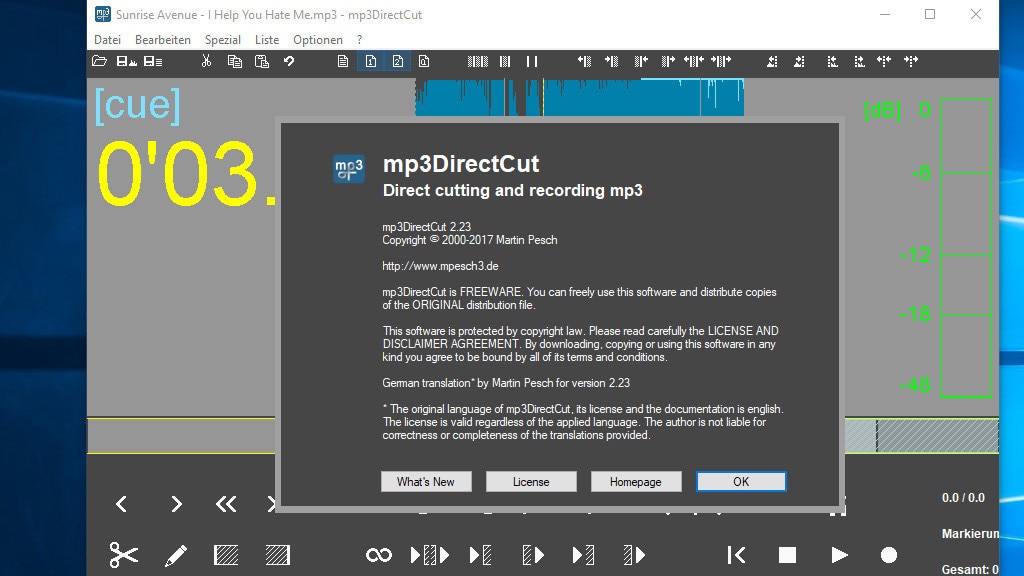Click the Paste toolbar icon
The height and width of the screenshot is (576, 1024).
(x=262, y=61)
